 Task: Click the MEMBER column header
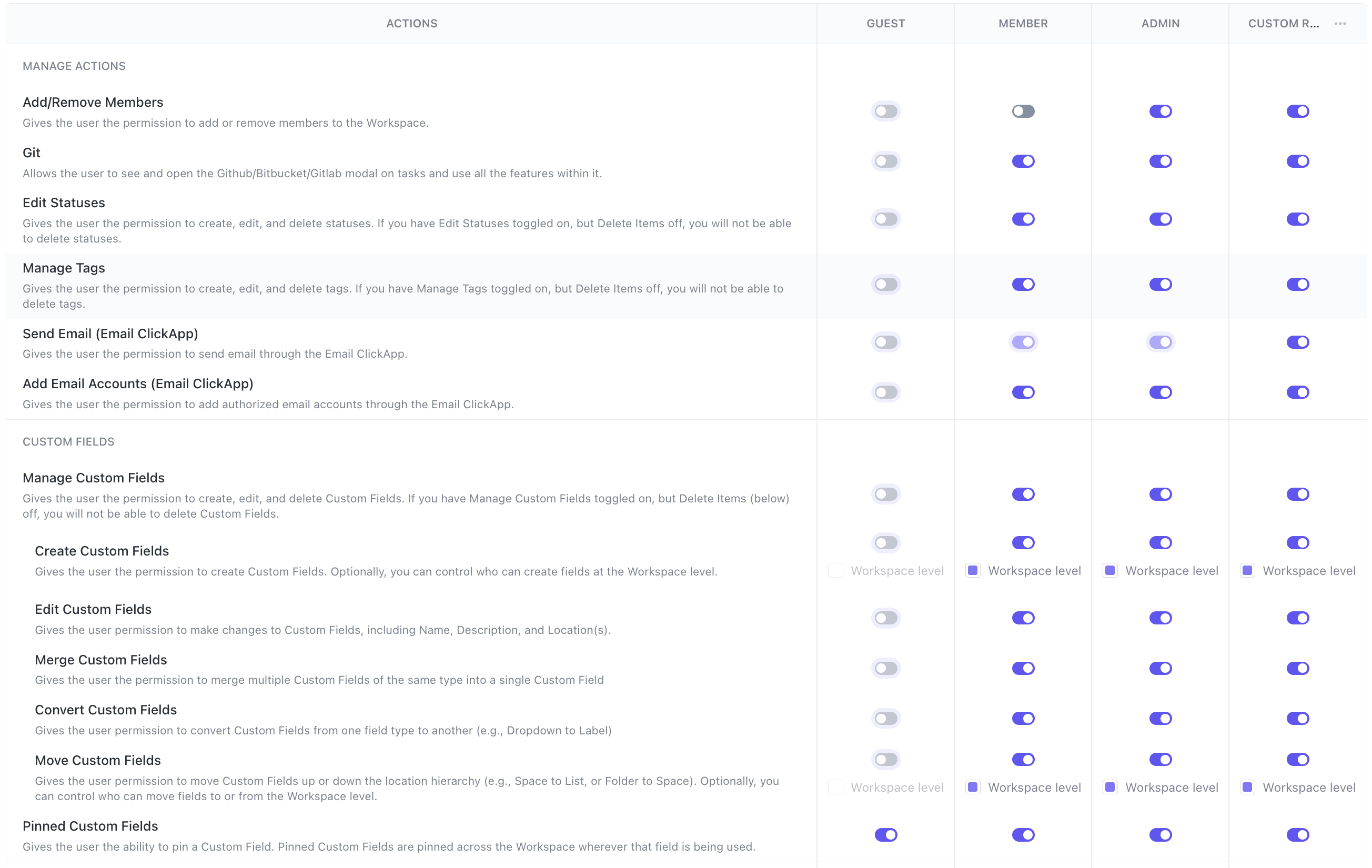[1023, 23]
